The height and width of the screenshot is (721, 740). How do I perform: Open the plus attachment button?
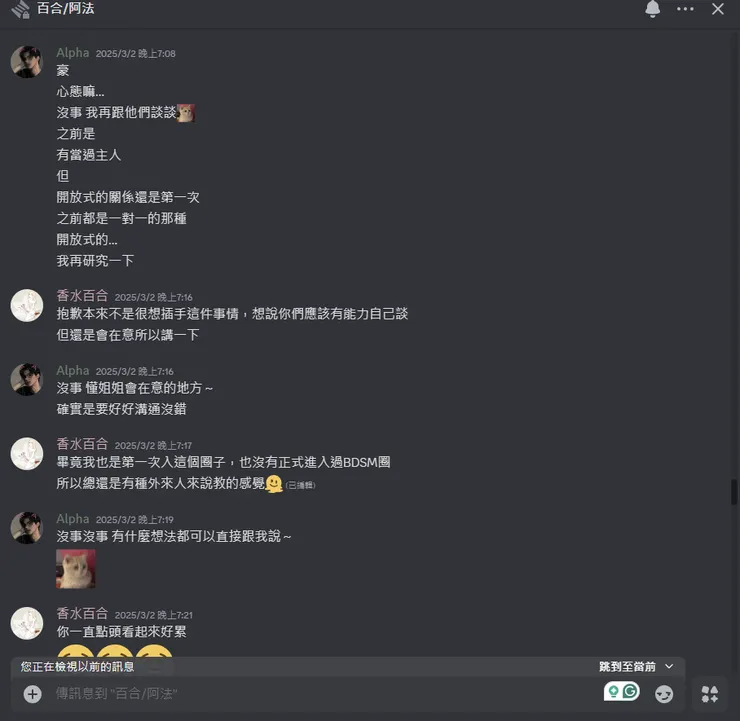[x=33, y=694]
